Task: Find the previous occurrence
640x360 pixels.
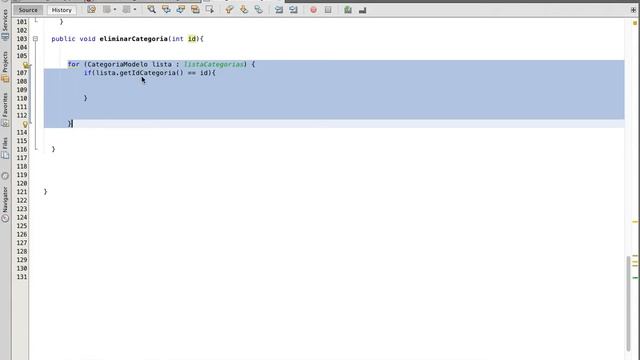Action: click(166, 9)
